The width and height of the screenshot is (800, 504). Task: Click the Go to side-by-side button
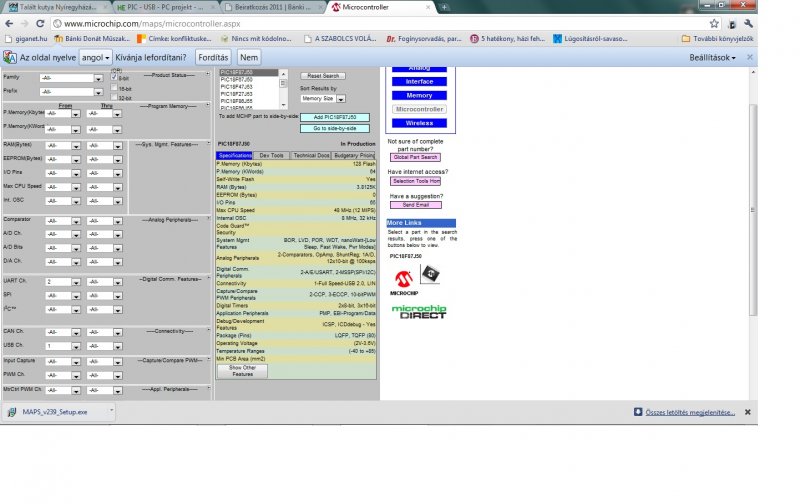(335, 129)
